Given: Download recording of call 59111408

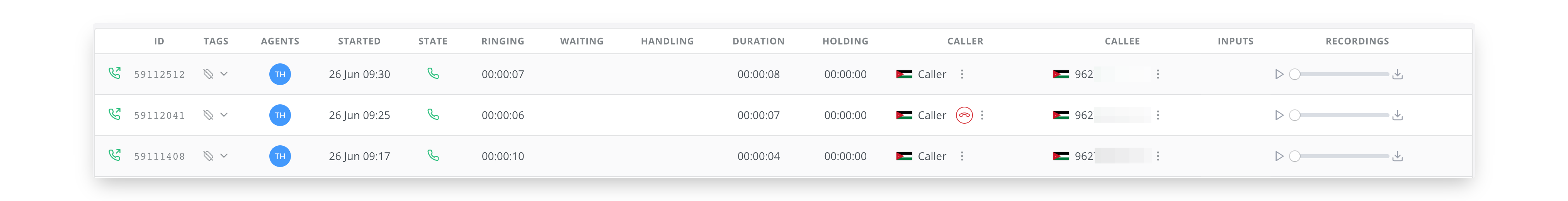Looking at the screenshot, I should 1398,156.
